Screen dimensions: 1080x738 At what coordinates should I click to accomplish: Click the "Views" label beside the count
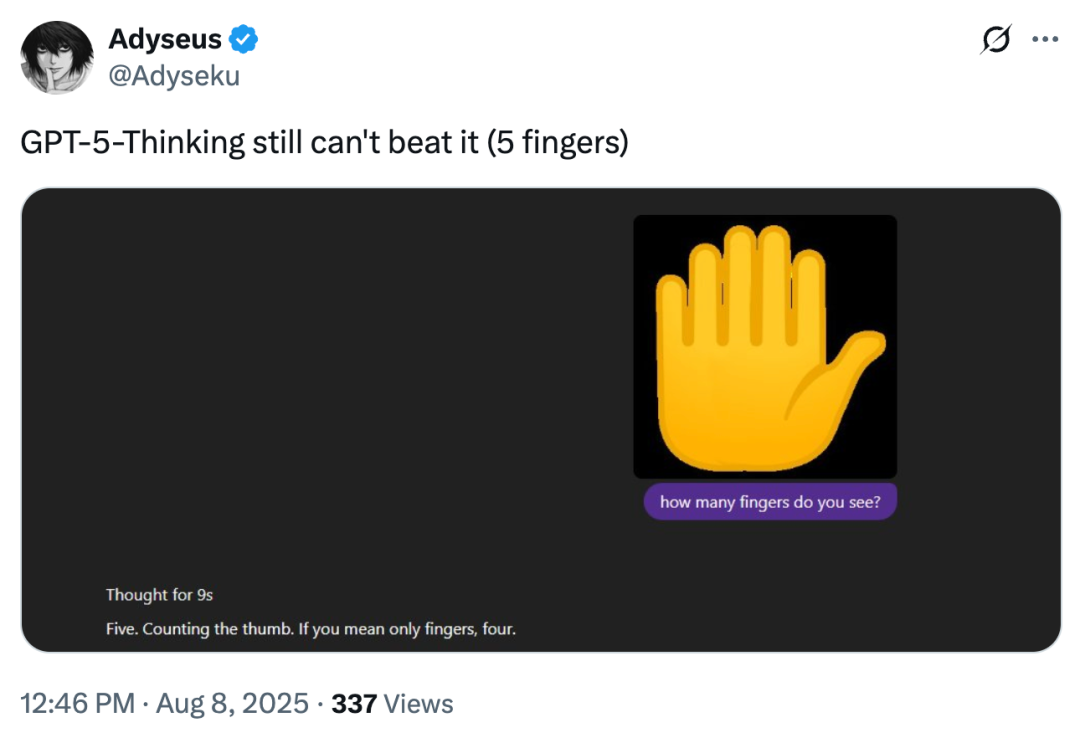click(x=418, y=704)
